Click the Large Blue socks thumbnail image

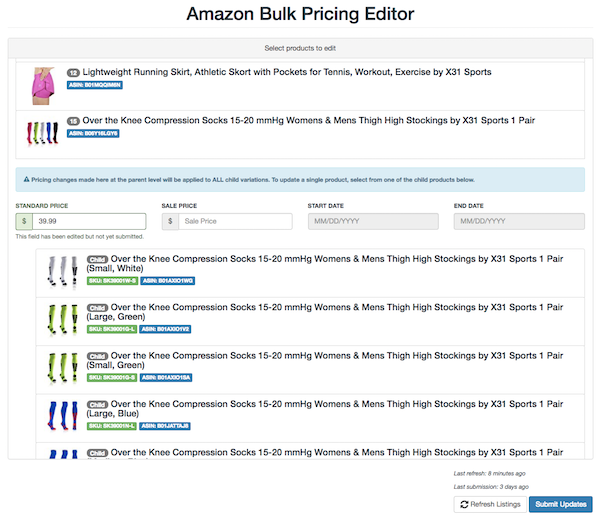pyautogui.click(x=63, y=416)
